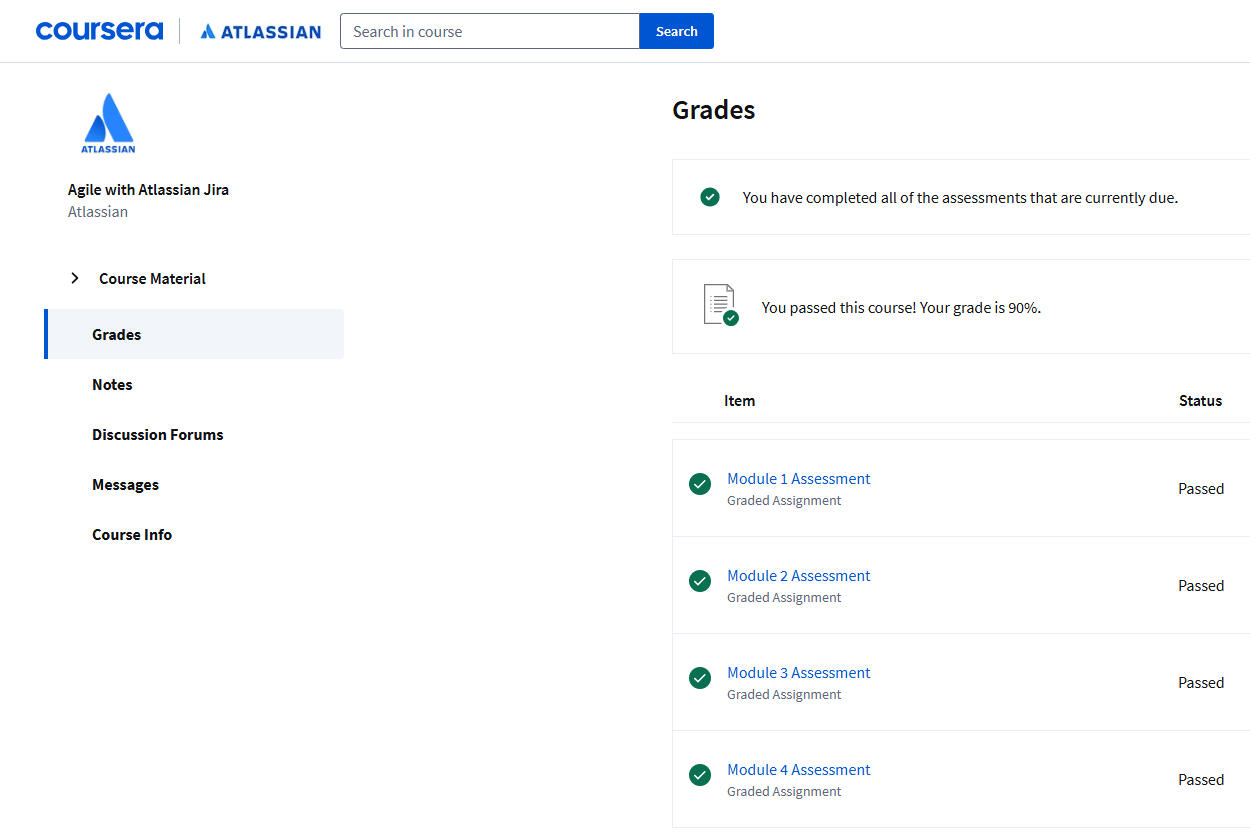Open the Module 1 Assessment link
Viewport: 1250px width, 832px height.
pos(798,478)
